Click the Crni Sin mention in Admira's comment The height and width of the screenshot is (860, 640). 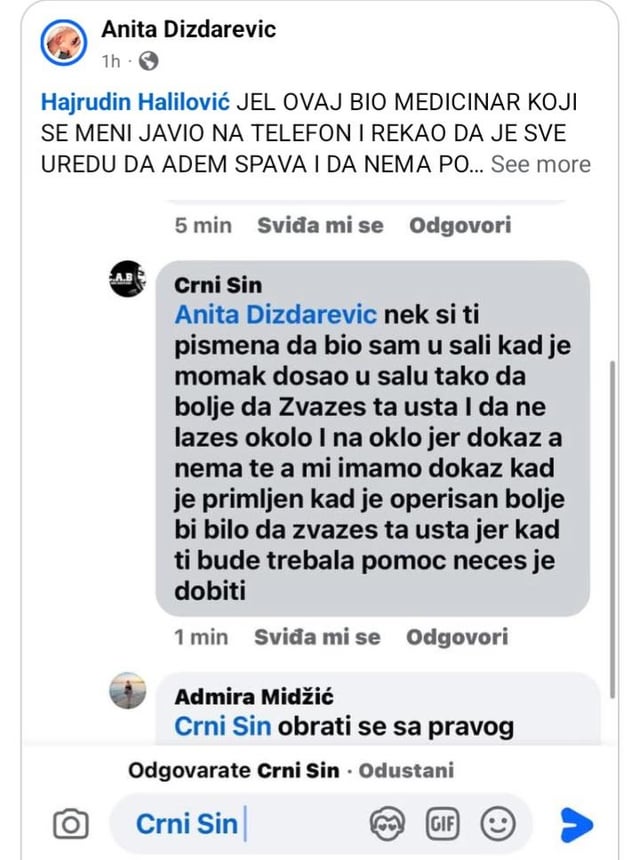pyautogui.click(x=223, y=727)
